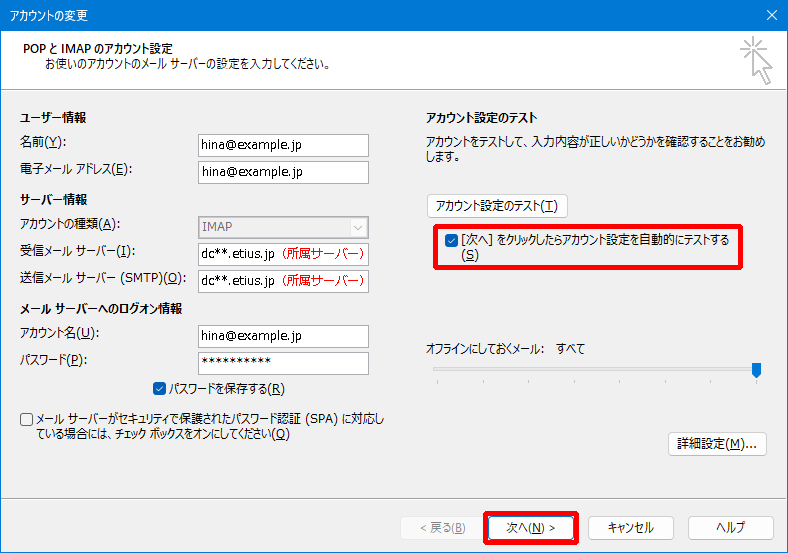Close the アカウントの変更 dialog
Screen dimensions: 788x553
click(772, 15)
